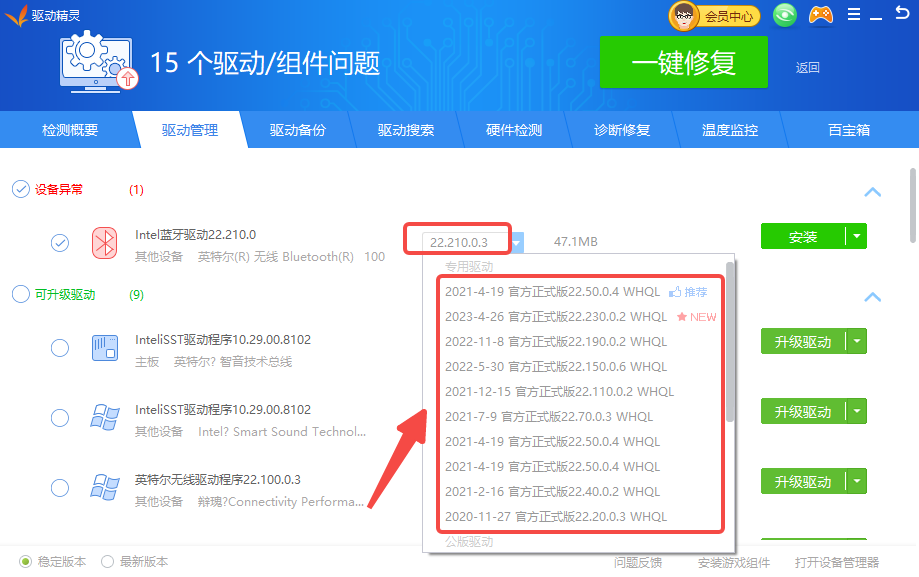Click the first InteliSST motherboard device icon
Viewport: 919px width, 577px height.
[105, 348]
